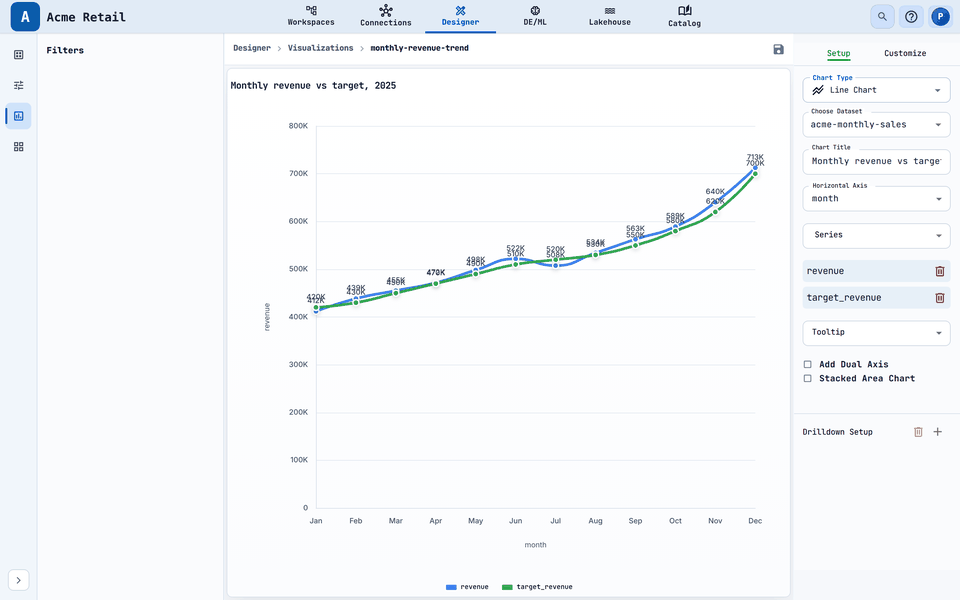Viewport: 960px width, 600px height.
Task: Click the sidebar dashboard tiles icon
Action: (x=18, y=147)
